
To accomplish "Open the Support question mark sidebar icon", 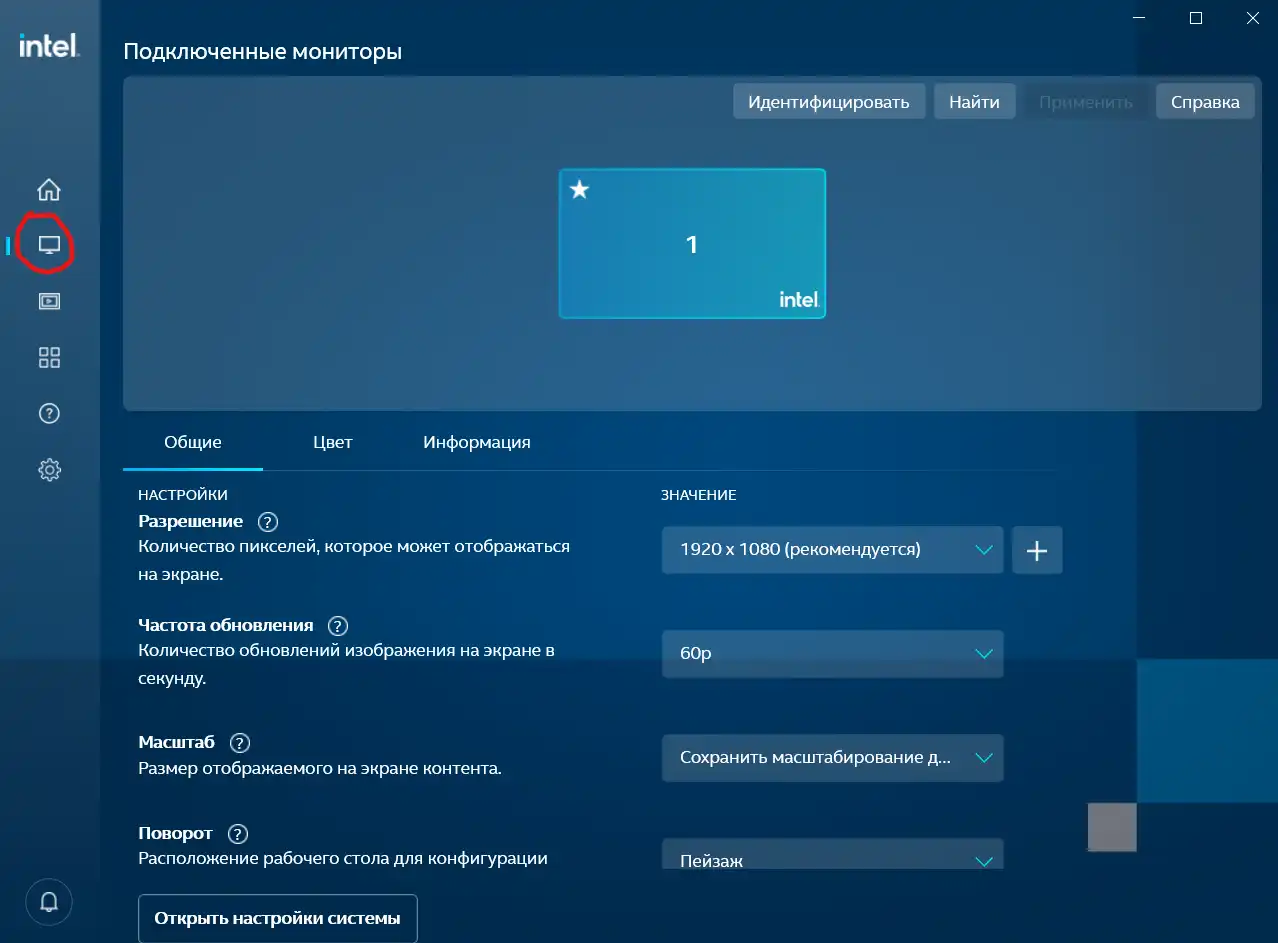I will (49, 413).
